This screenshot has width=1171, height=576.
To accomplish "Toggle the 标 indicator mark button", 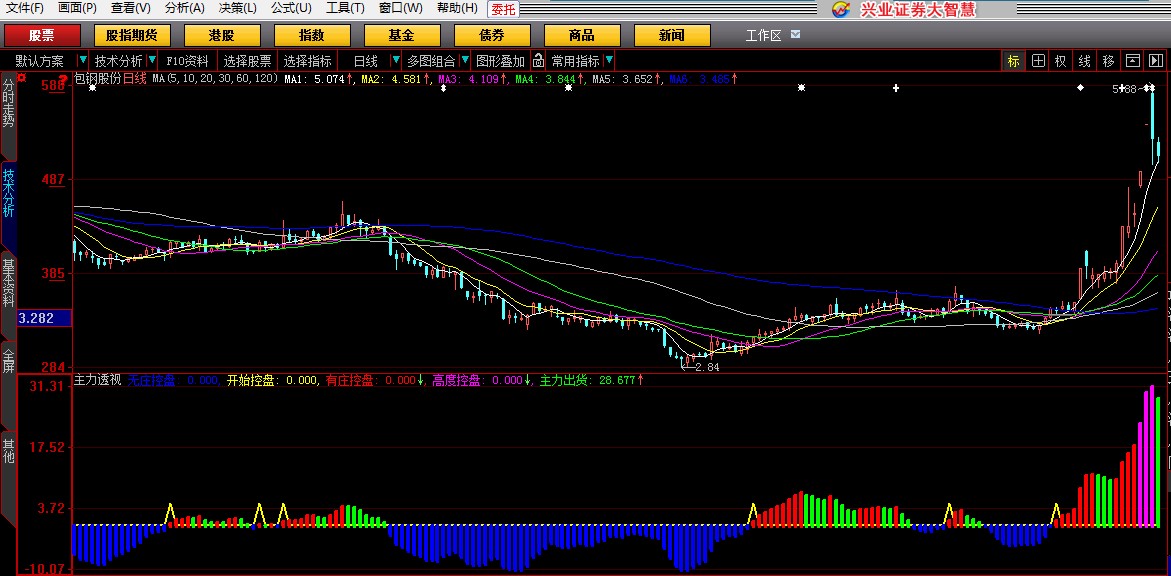I will [x=1013, y=61].
